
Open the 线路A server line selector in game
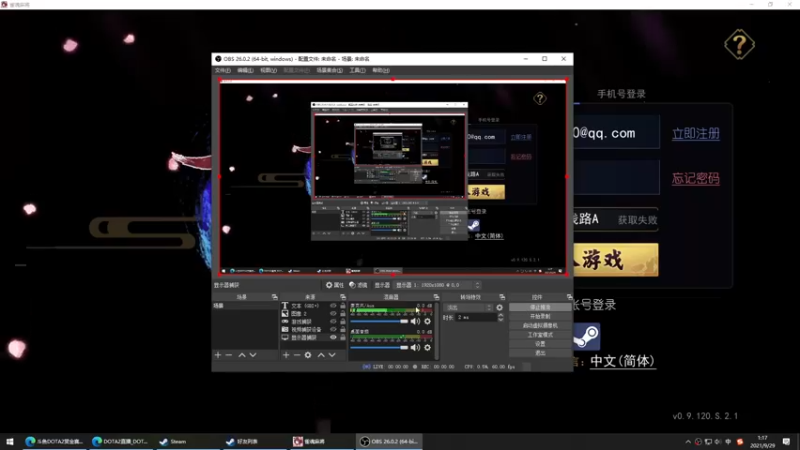(x=615, y=219)
